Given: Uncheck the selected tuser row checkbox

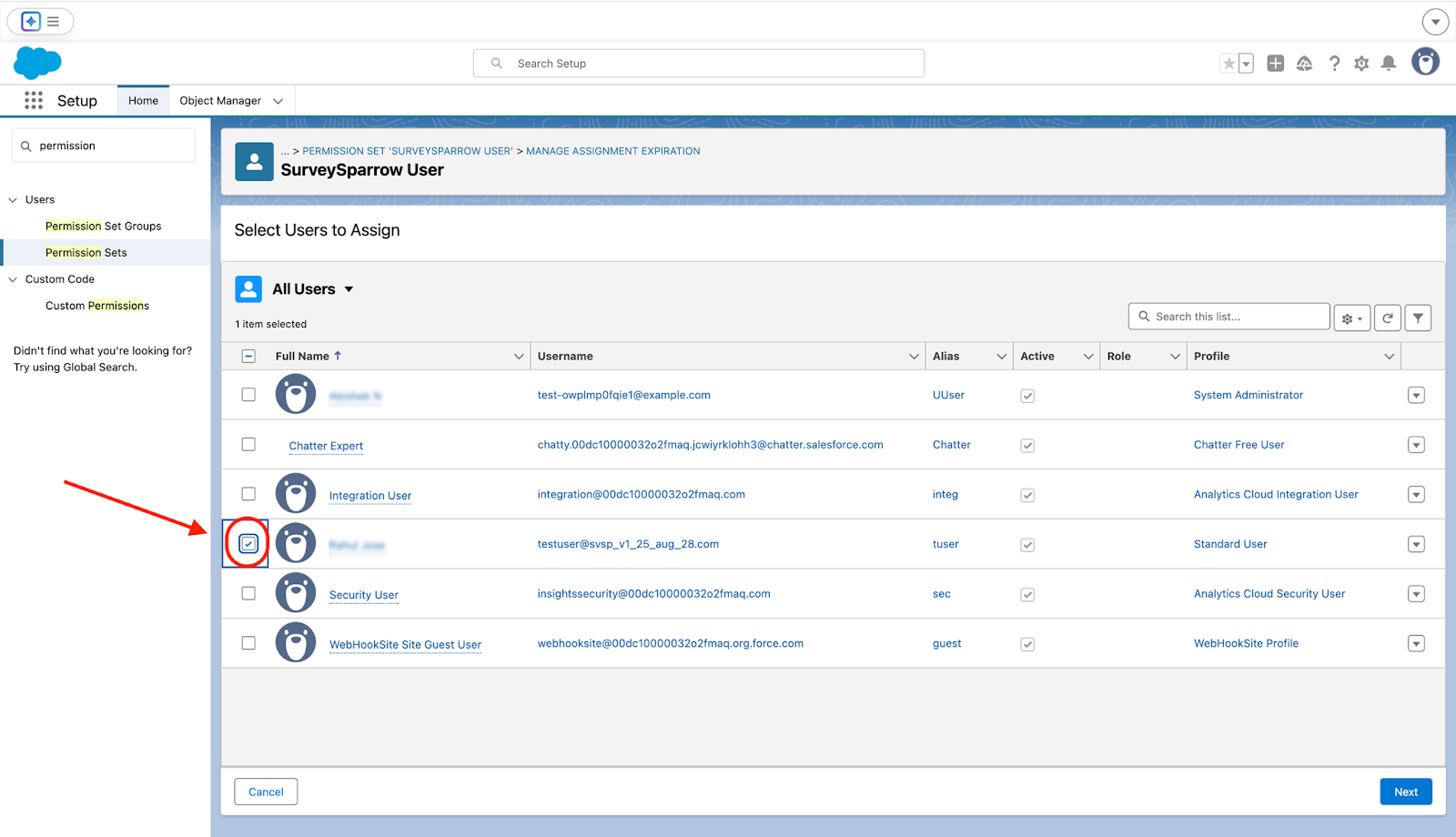Looking at the screenshot, I should [x=248, y=544].
